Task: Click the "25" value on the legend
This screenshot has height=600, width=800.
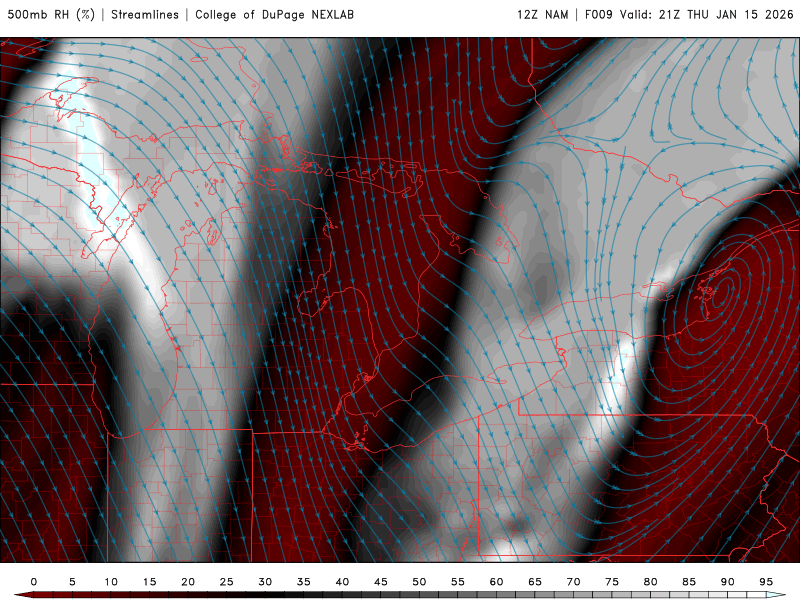Action: pyautogui.click(x=227, y=582)
